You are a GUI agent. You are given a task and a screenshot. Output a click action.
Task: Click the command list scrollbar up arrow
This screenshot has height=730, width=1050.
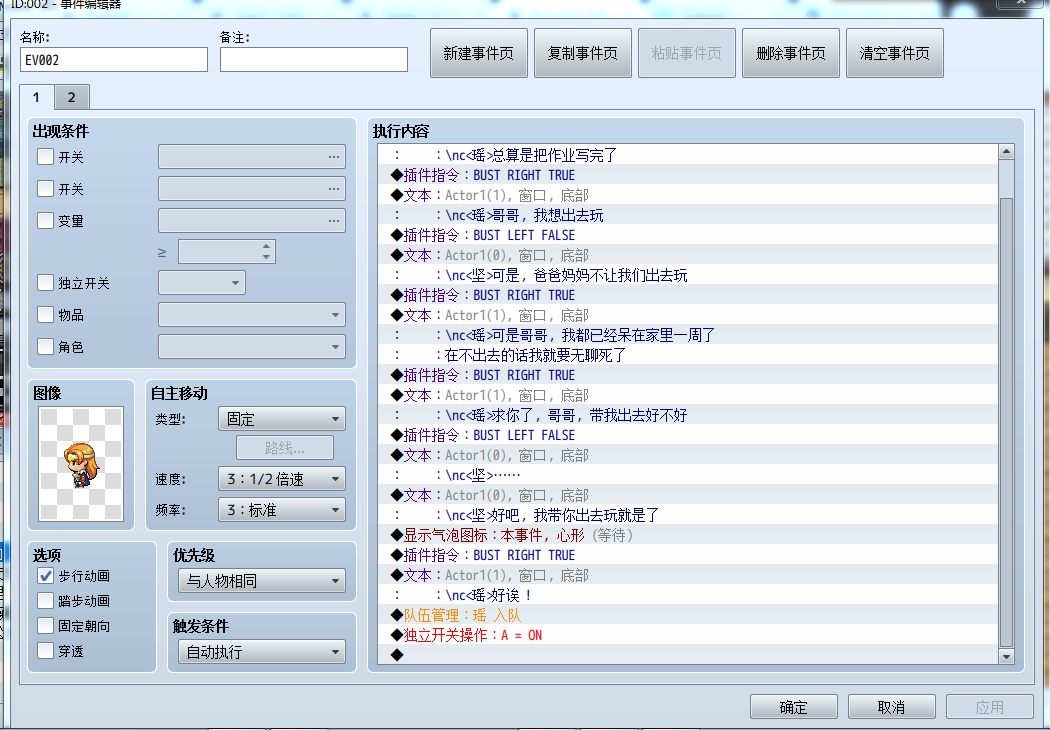(x=1006, y=151)
